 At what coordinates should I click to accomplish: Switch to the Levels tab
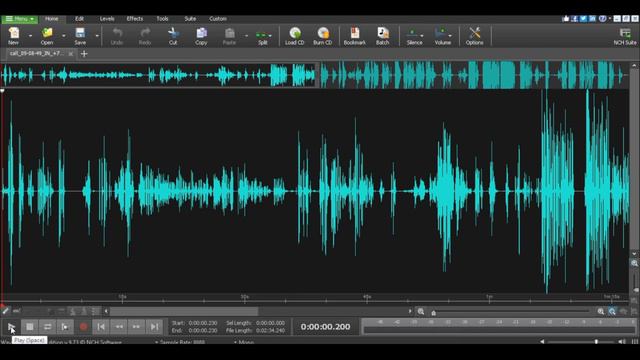point(107,19)
